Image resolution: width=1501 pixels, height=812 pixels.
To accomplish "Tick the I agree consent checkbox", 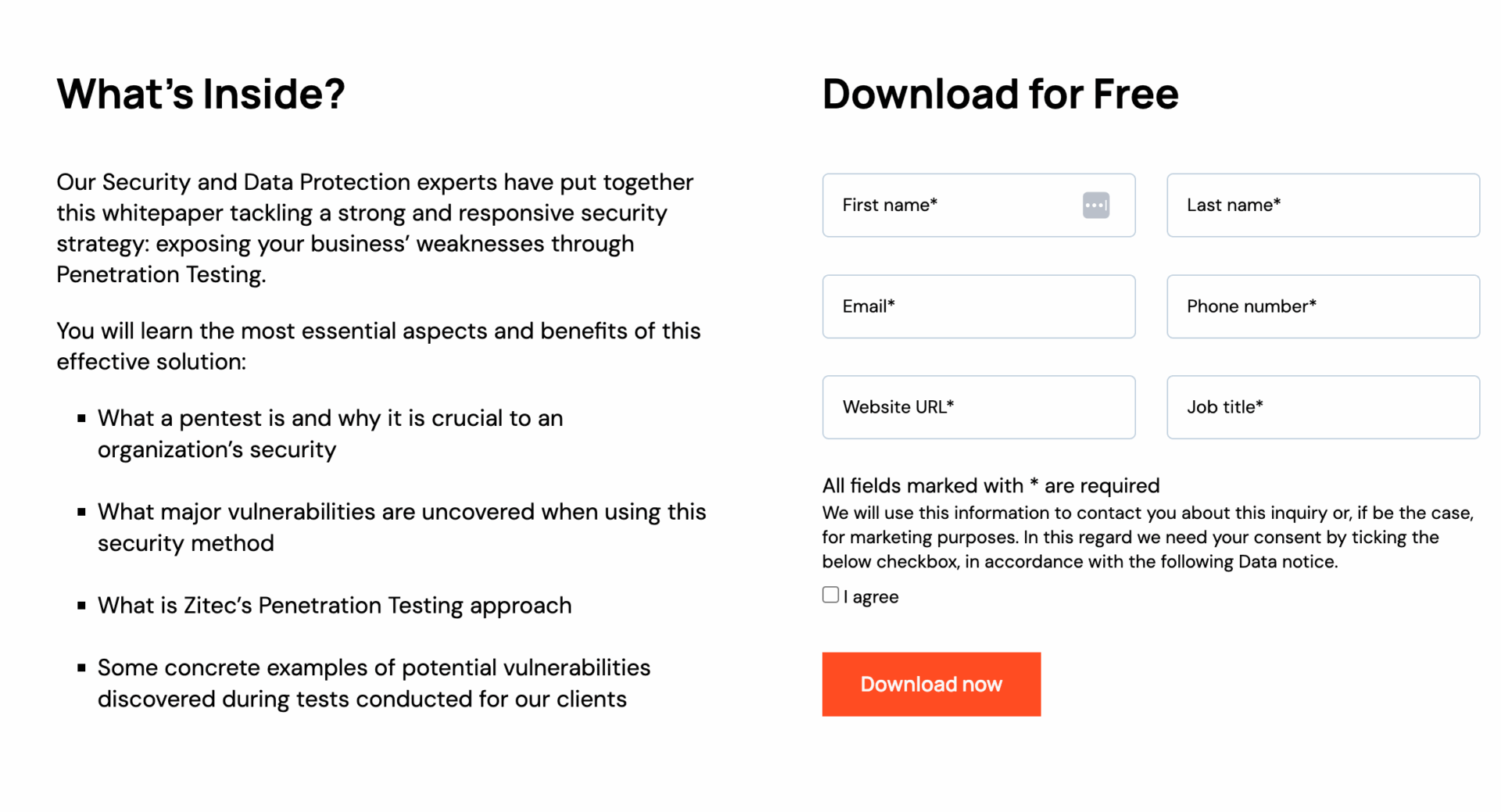I will [x=830, y=595].
